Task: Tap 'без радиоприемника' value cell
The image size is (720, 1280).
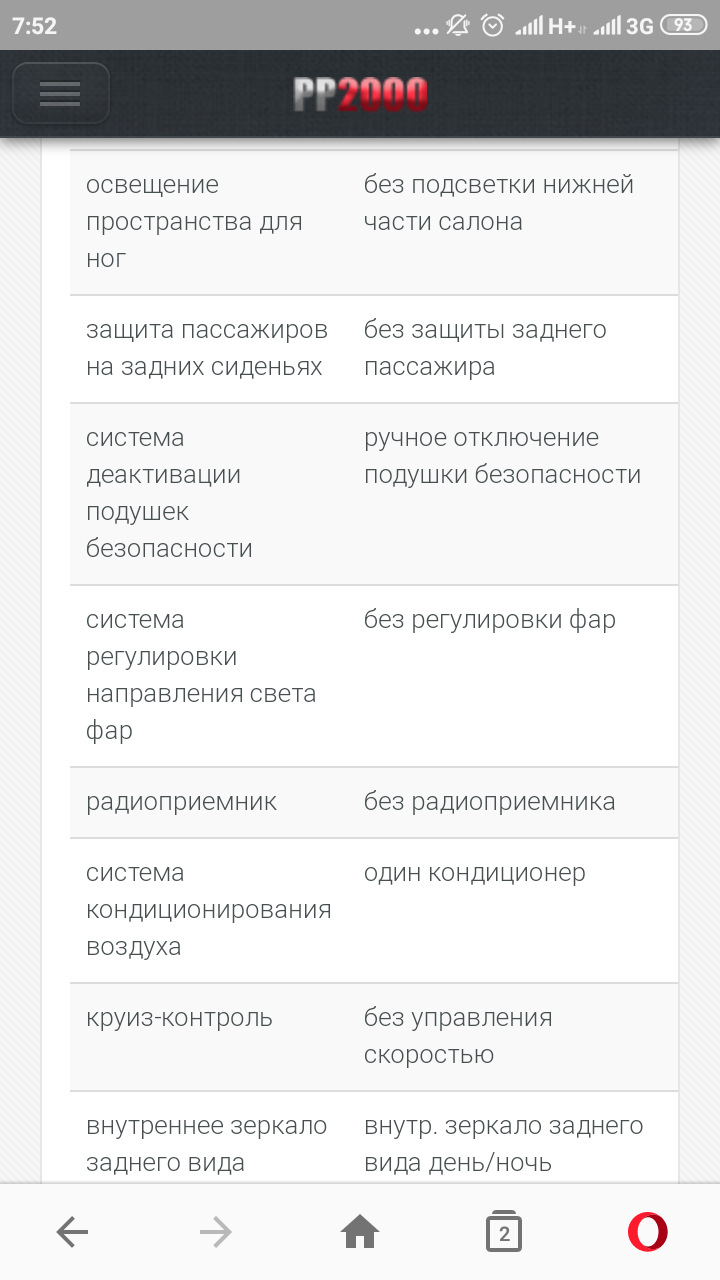Action: (x=489, y=802)
